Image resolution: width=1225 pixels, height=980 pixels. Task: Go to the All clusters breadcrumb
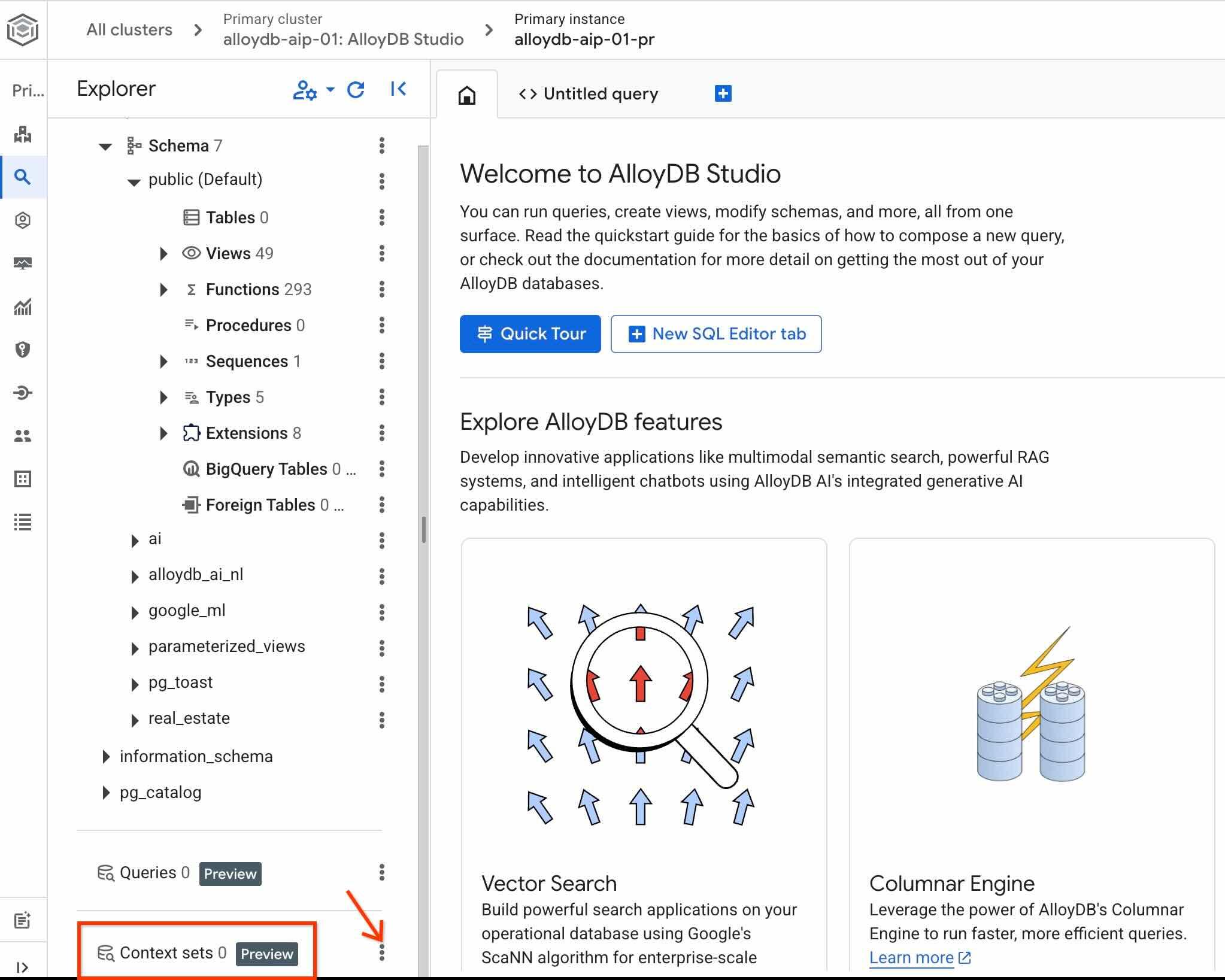tap(129, 29)
